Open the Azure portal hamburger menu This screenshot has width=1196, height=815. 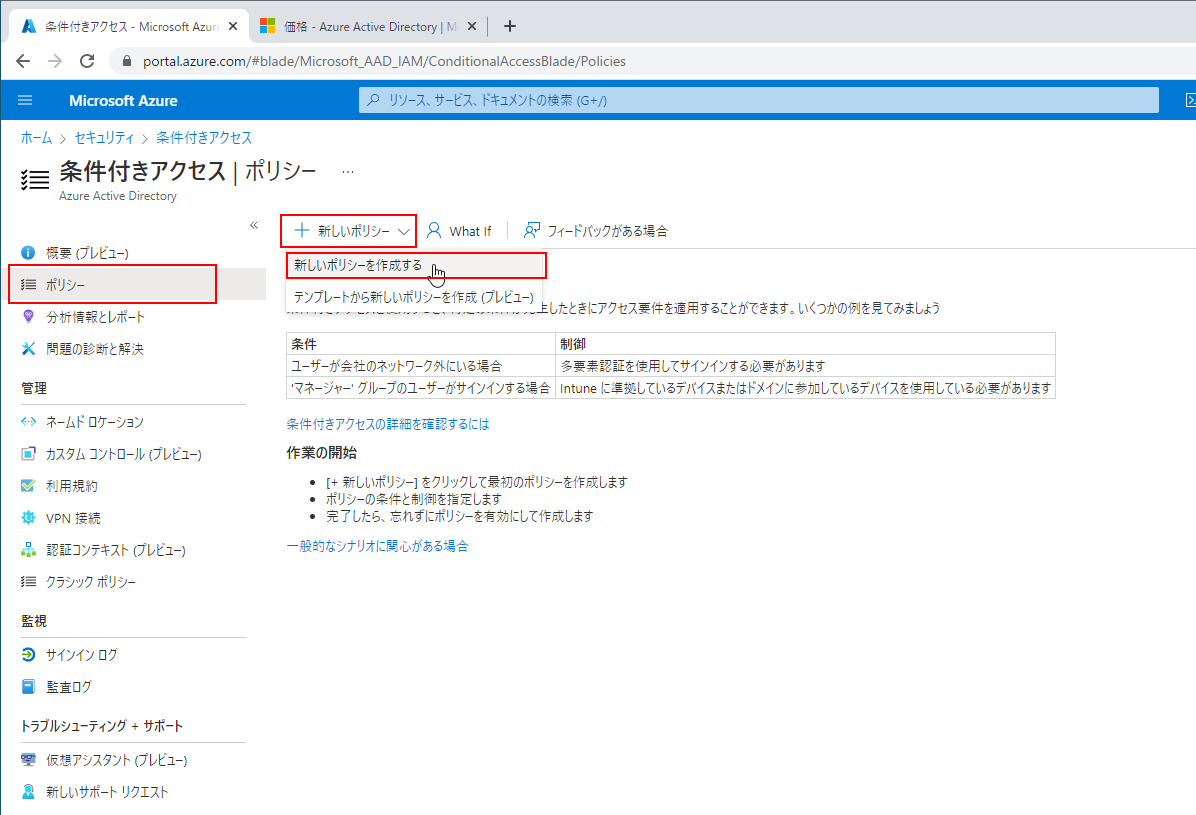coord(25,100)
